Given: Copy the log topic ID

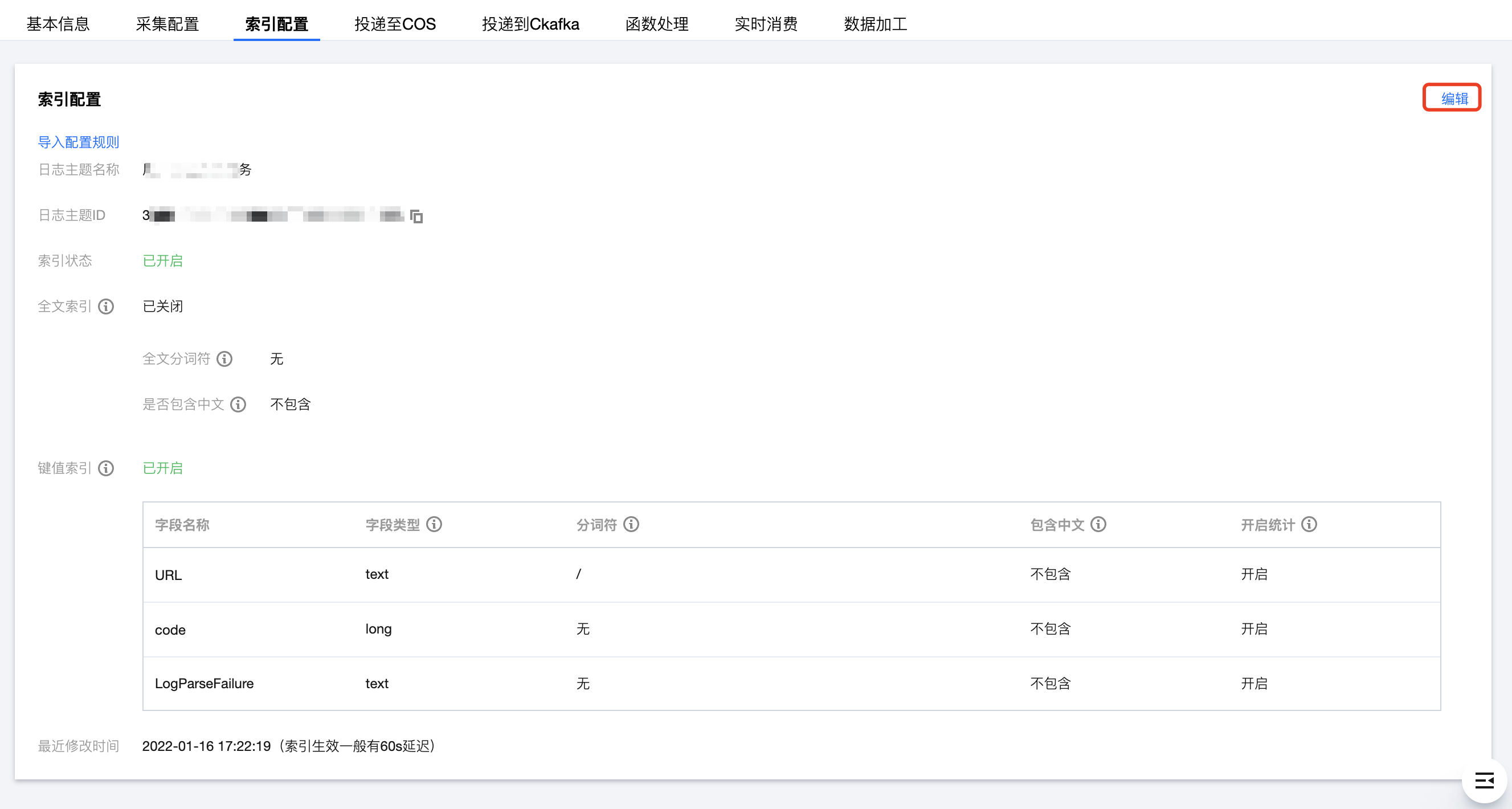Looking at the screenshot, I should [x=416, y=216].
